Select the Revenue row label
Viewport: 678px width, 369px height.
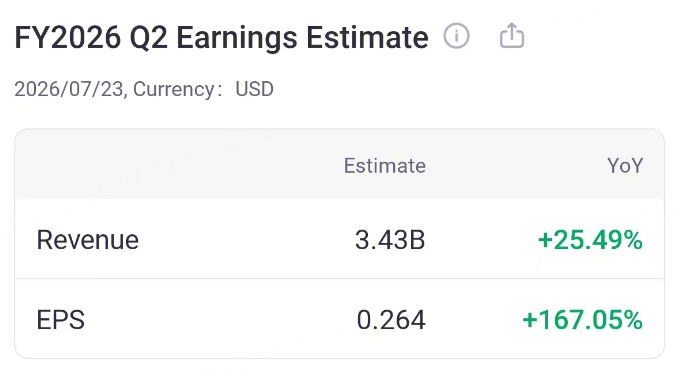tap(88, 240)
